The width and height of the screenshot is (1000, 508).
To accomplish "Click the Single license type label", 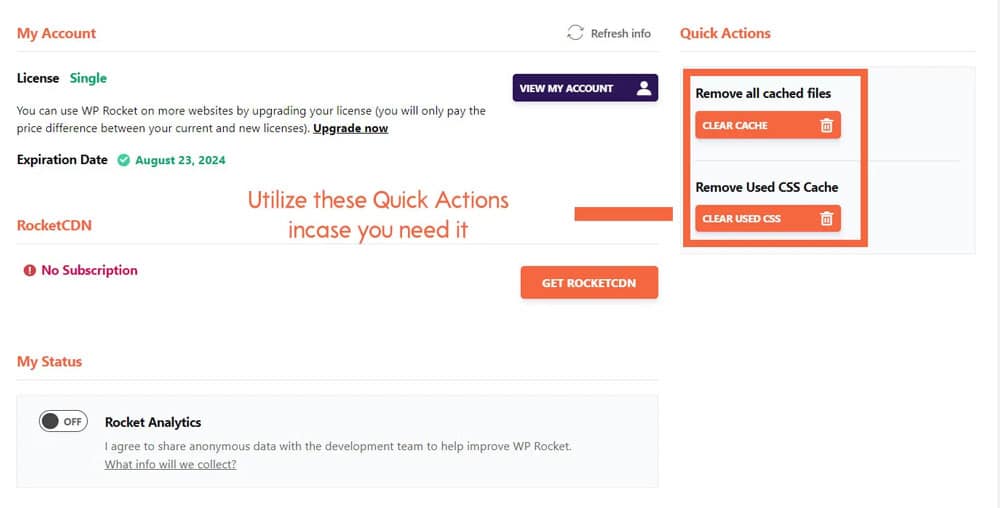I will 88,78.
